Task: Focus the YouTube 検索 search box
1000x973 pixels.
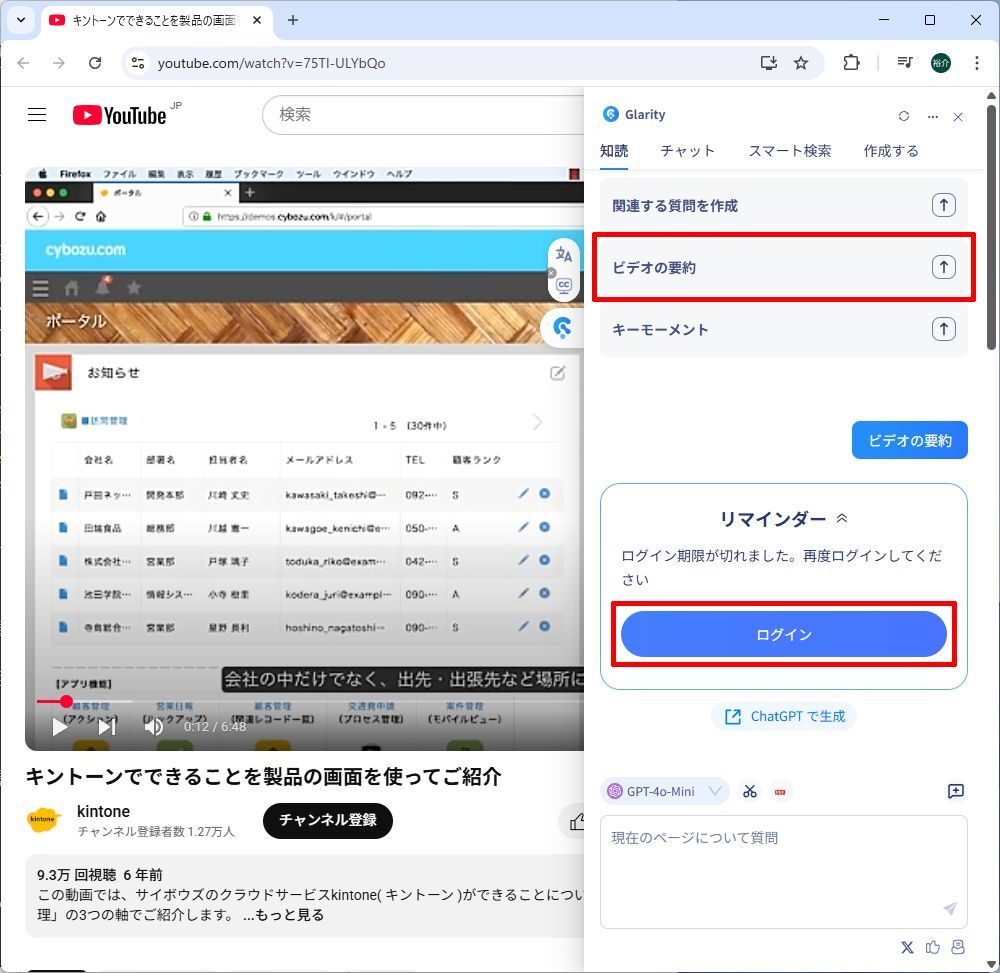Action: [x=423, y=115]
